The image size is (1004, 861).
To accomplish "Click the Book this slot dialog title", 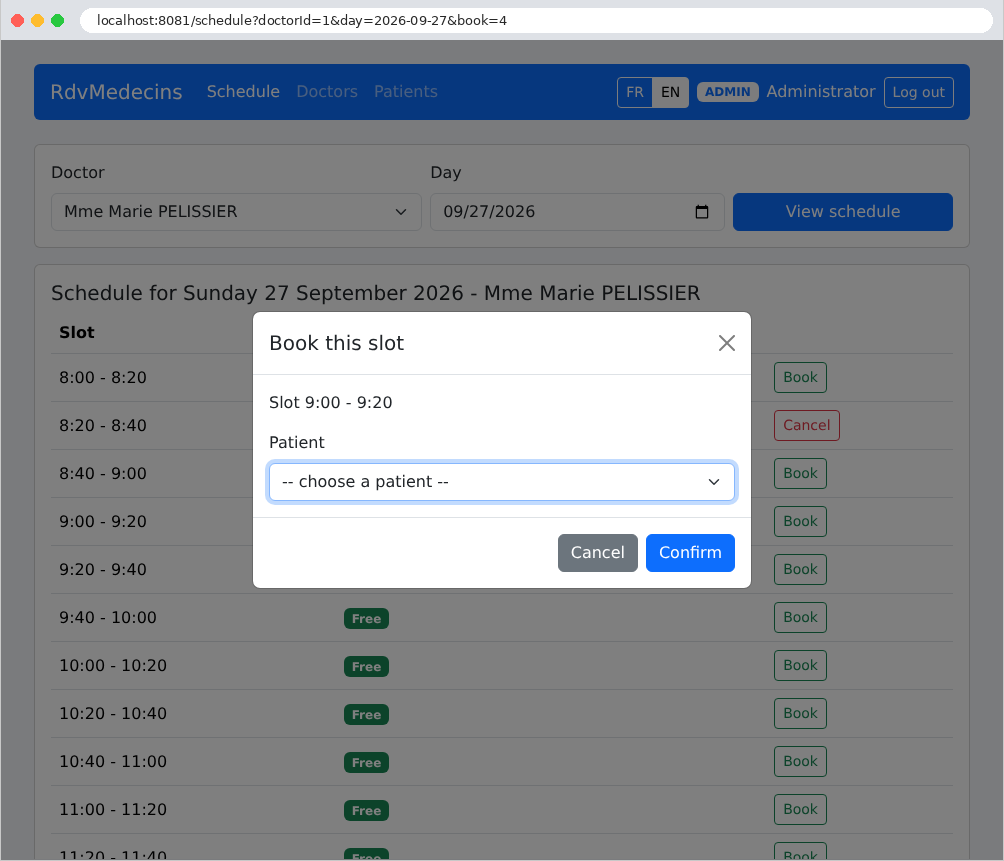I will 337,343.
